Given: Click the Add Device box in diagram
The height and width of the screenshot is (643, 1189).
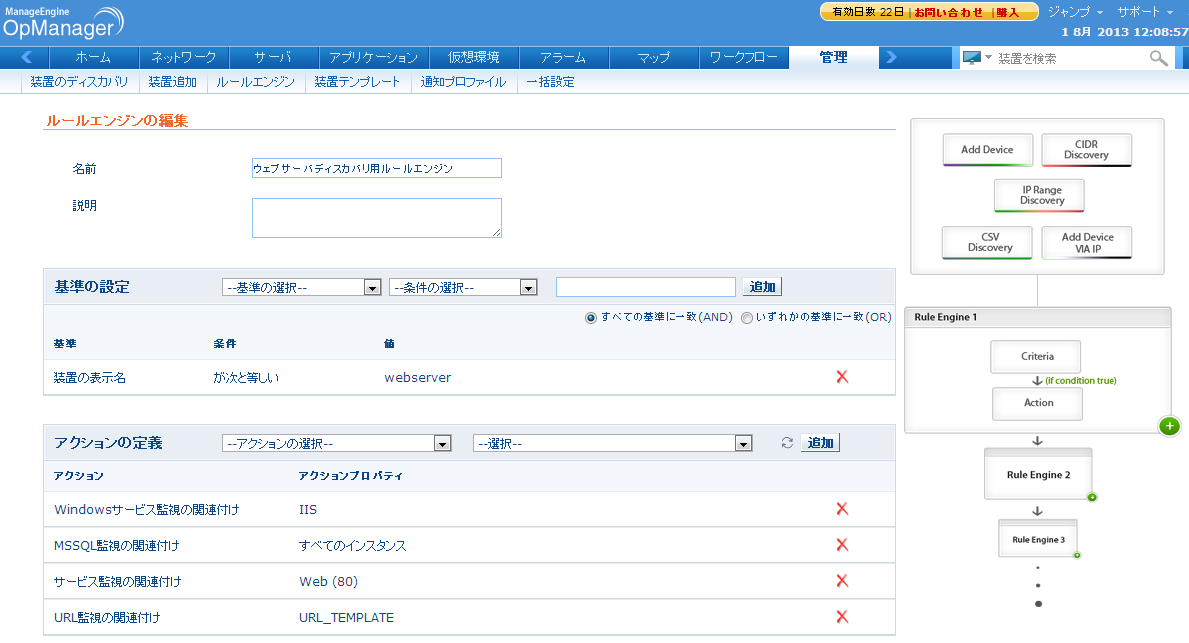Looking at the screenshot, I should coord(987,150).
